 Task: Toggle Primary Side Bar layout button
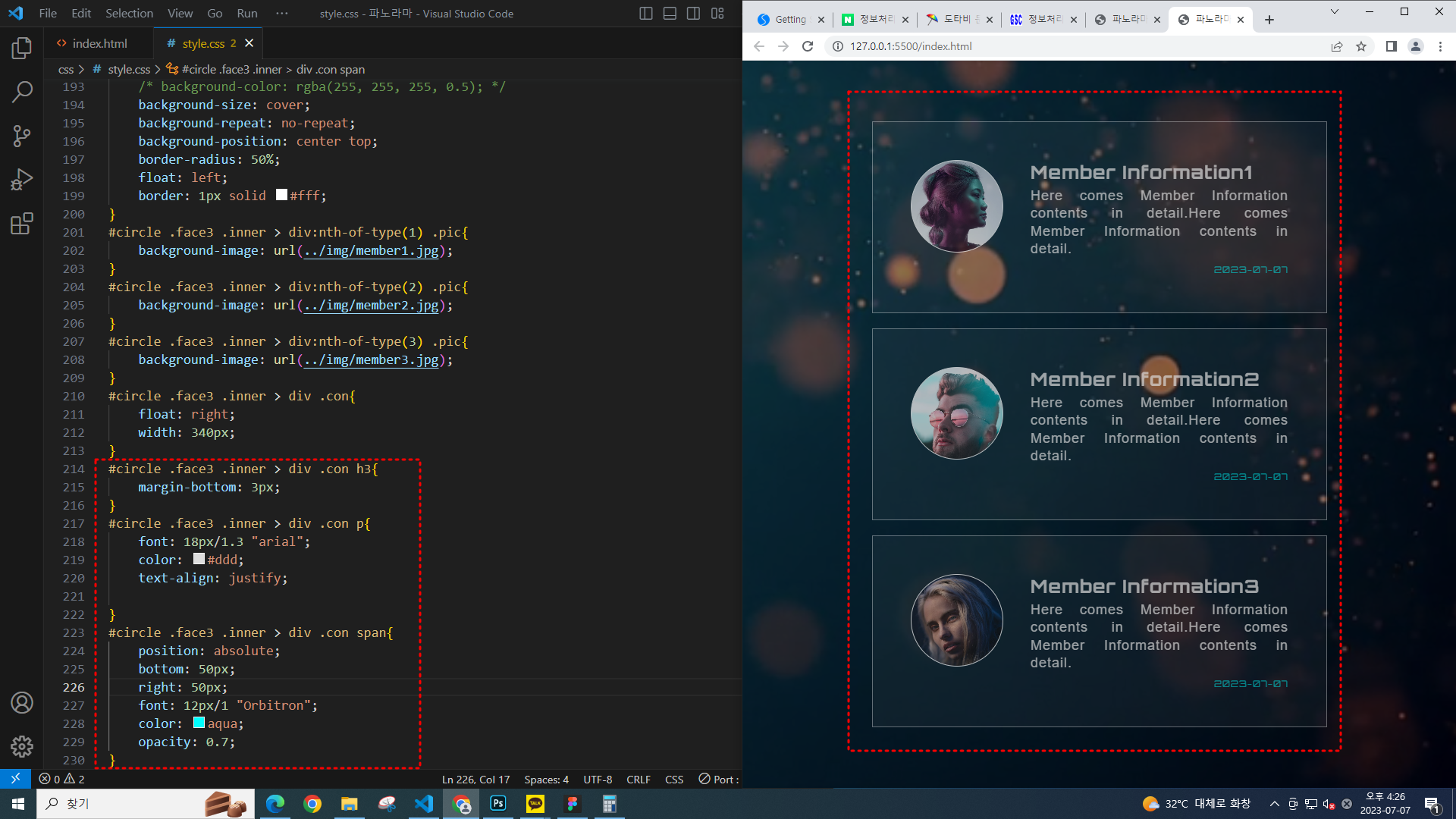click(646, 14)
